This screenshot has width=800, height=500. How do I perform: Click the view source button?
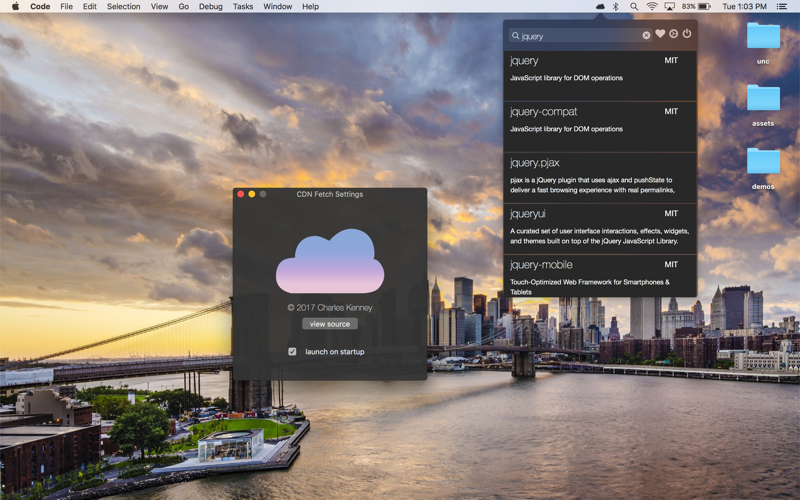point(330,324)
